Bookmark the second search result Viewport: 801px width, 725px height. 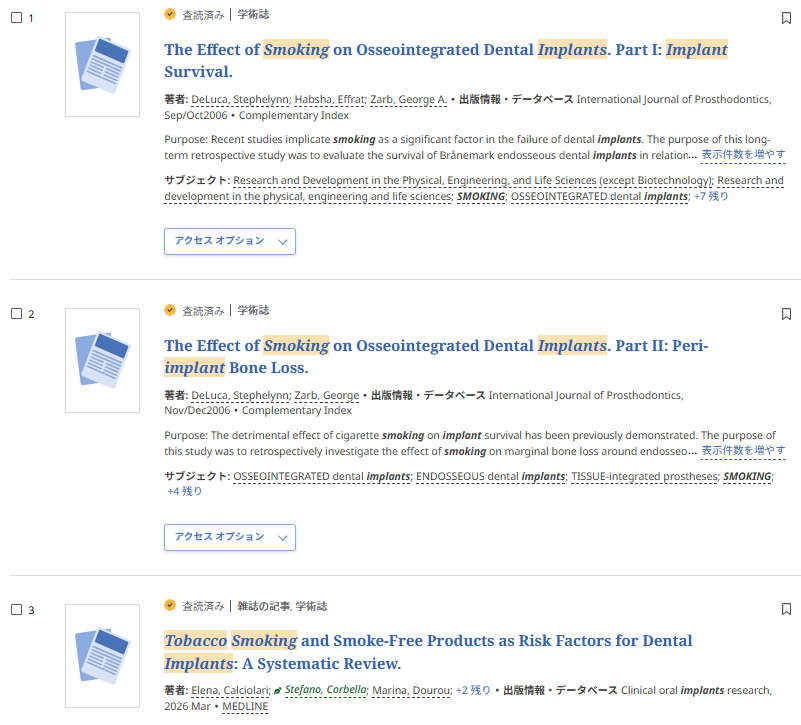point(786,314)
